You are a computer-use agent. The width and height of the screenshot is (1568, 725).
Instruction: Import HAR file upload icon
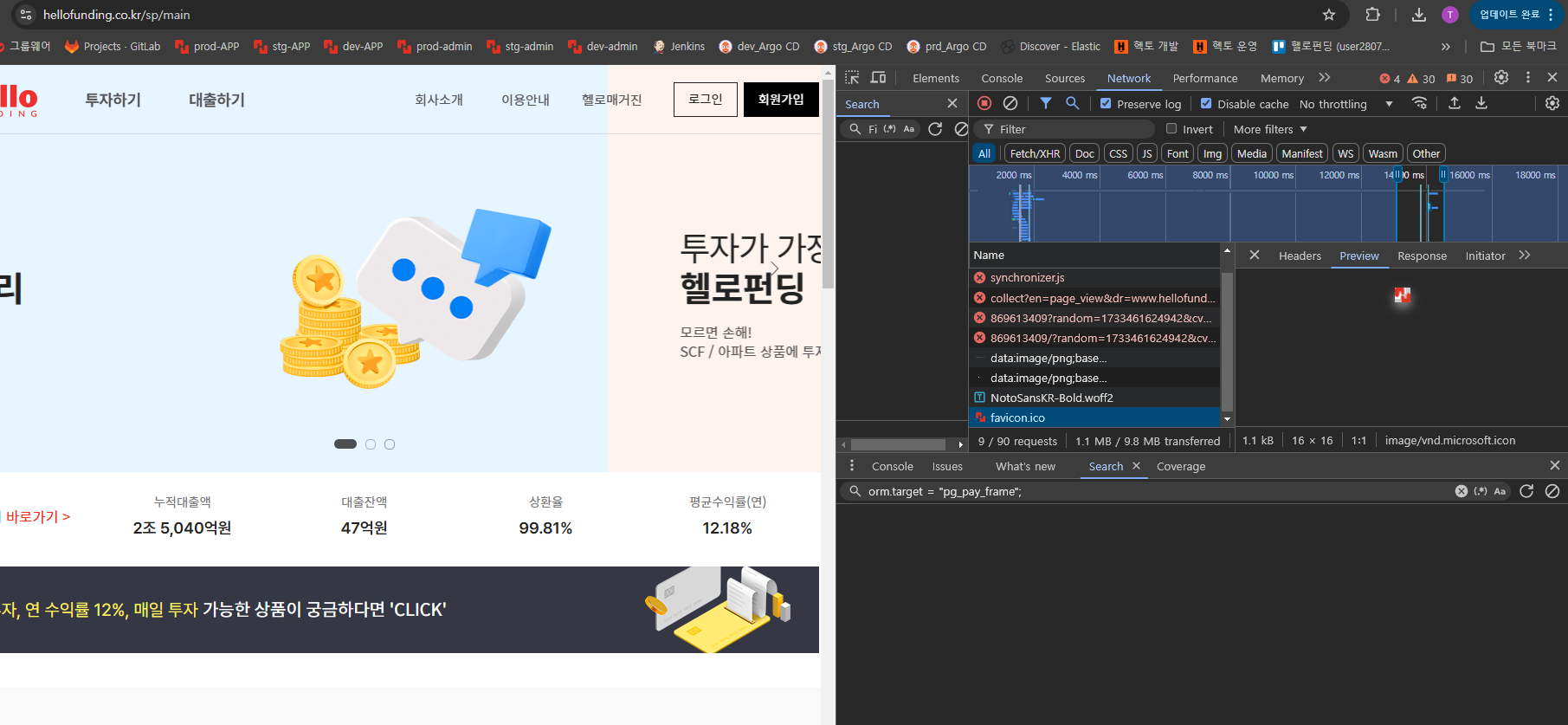(x=1455, y=103)
